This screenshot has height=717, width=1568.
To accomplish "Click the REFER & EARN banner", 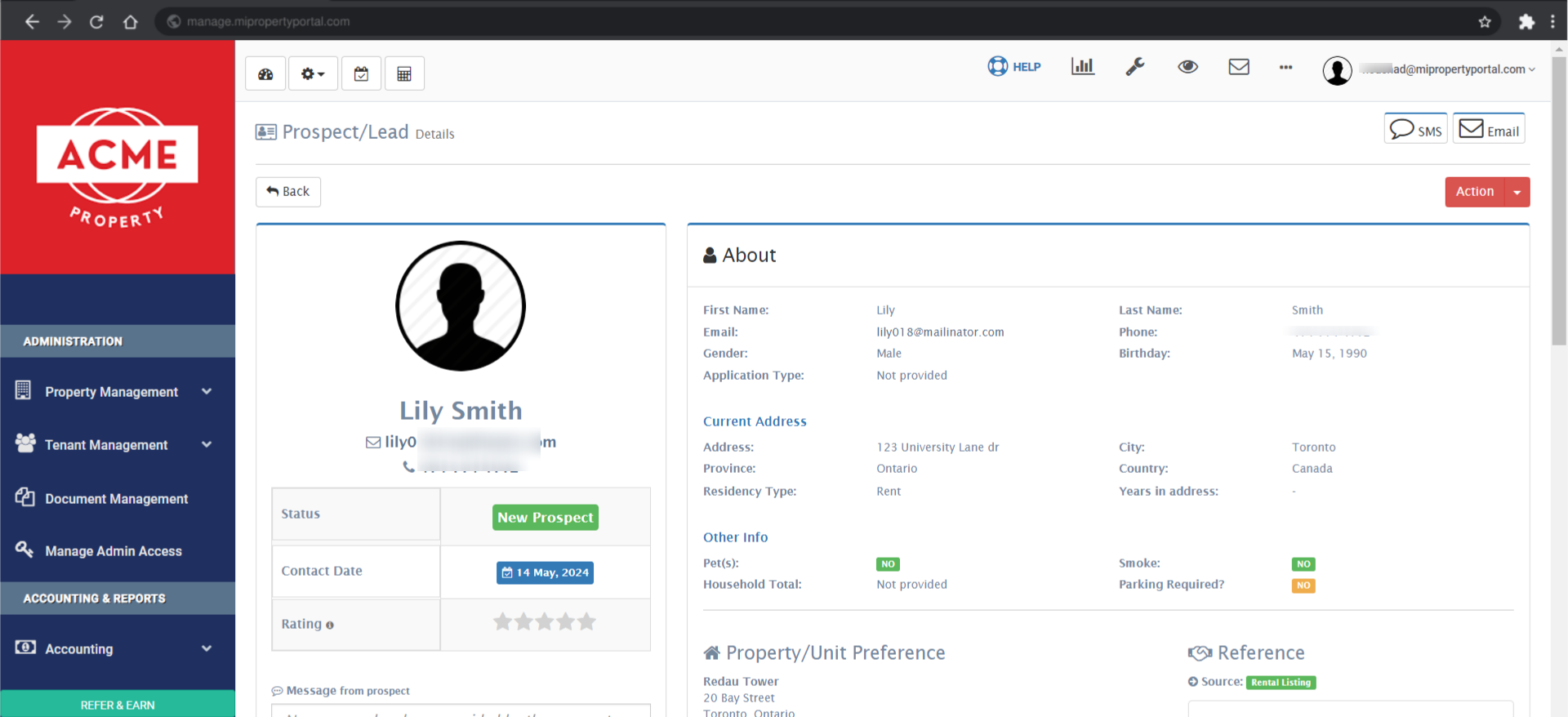I will click(118, 704).
